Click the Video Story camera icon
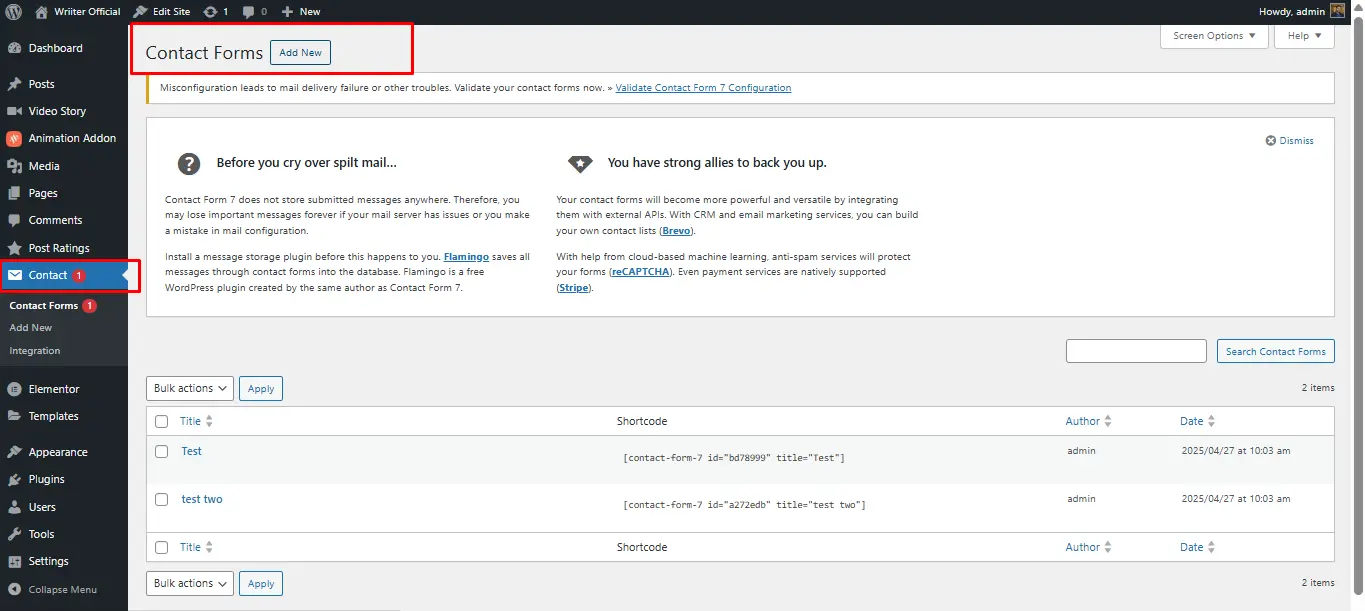Screen dimensions: 1365x611 14,111
